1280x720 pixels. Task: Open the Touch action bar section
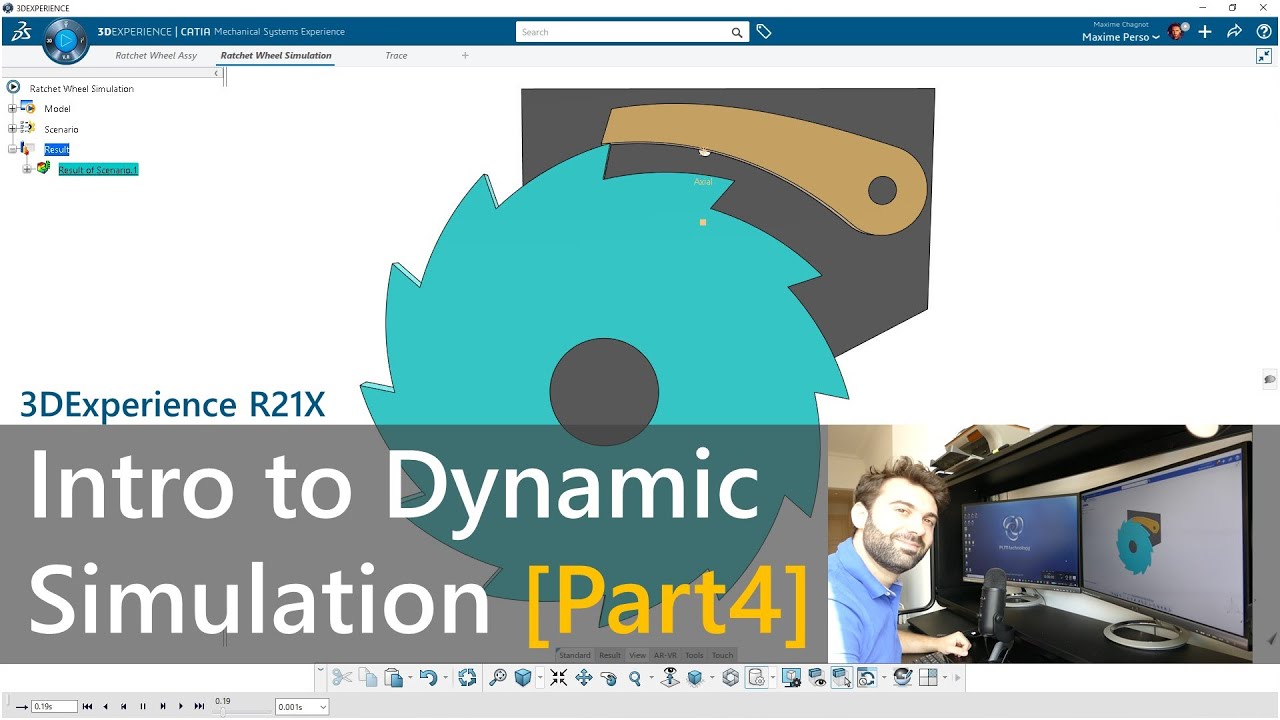pyautogui.click(x=722, y=656)
